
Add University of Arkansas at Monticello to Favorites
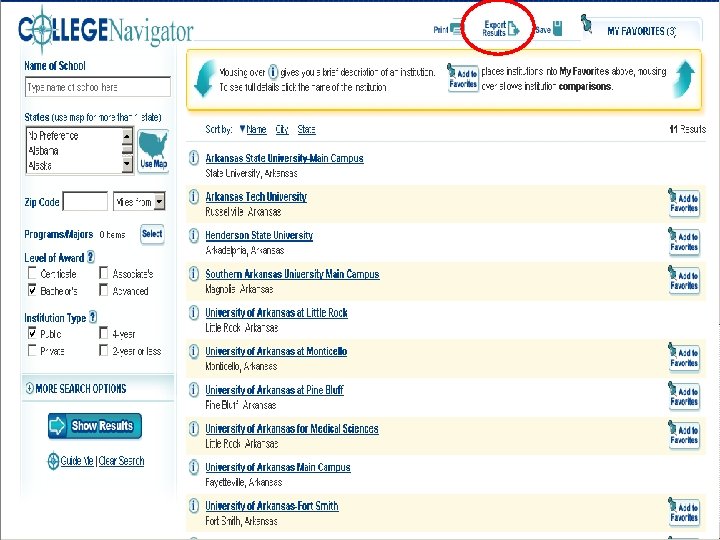click(684, 357)
